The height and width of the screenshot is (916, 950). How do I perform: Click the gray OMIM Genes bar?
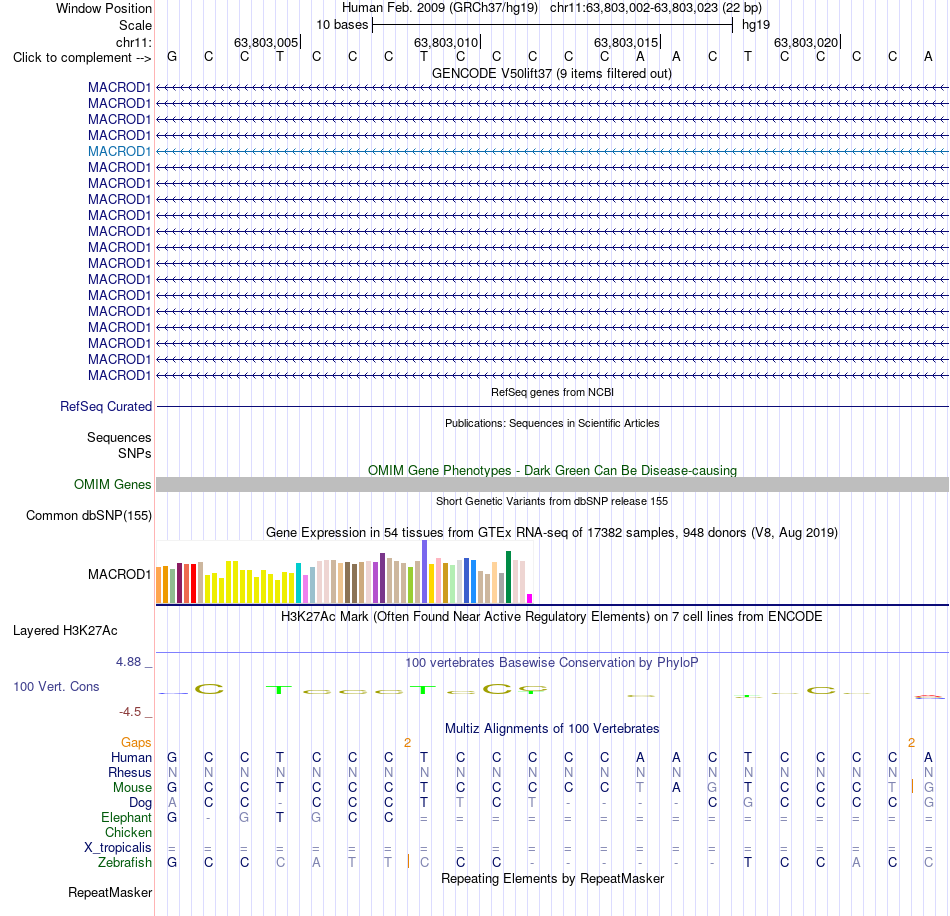(x=552, y=485)
